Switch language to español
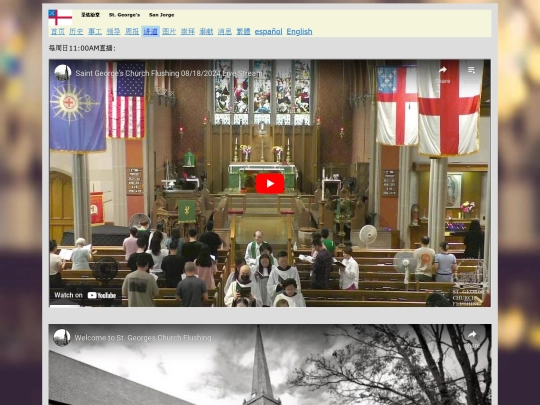Screen dimensions: 540x405 (268, 32)
